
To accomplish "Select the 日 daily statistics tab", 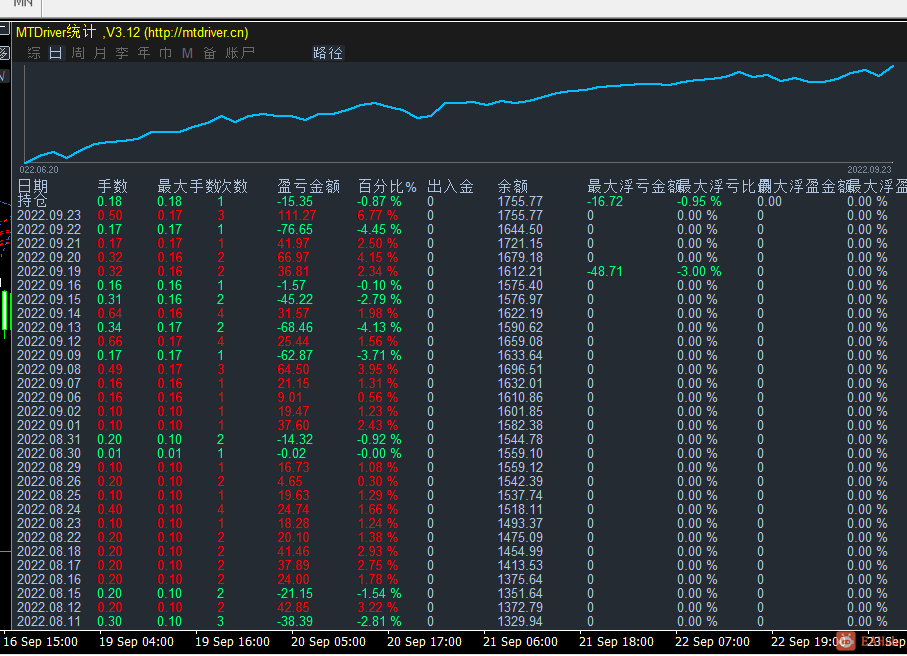I will (x=56, y=53).
